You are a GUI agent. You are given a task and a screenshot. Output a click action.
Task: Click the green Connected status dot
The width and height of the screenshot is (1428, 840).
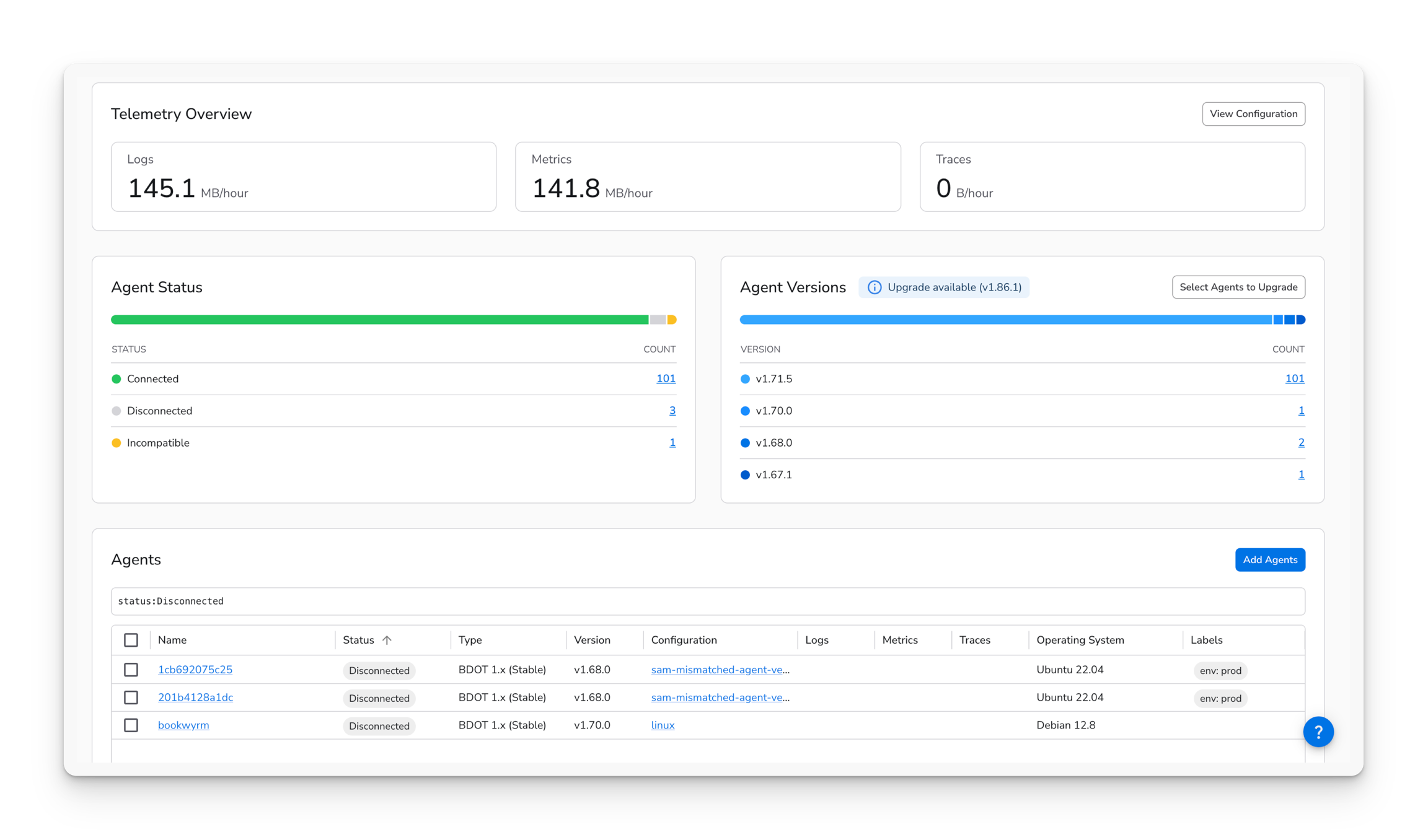116,379
